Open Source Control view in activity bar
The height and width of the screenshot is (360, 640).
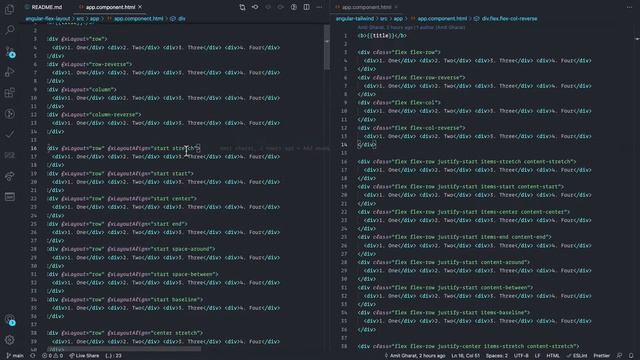[10, 51]
